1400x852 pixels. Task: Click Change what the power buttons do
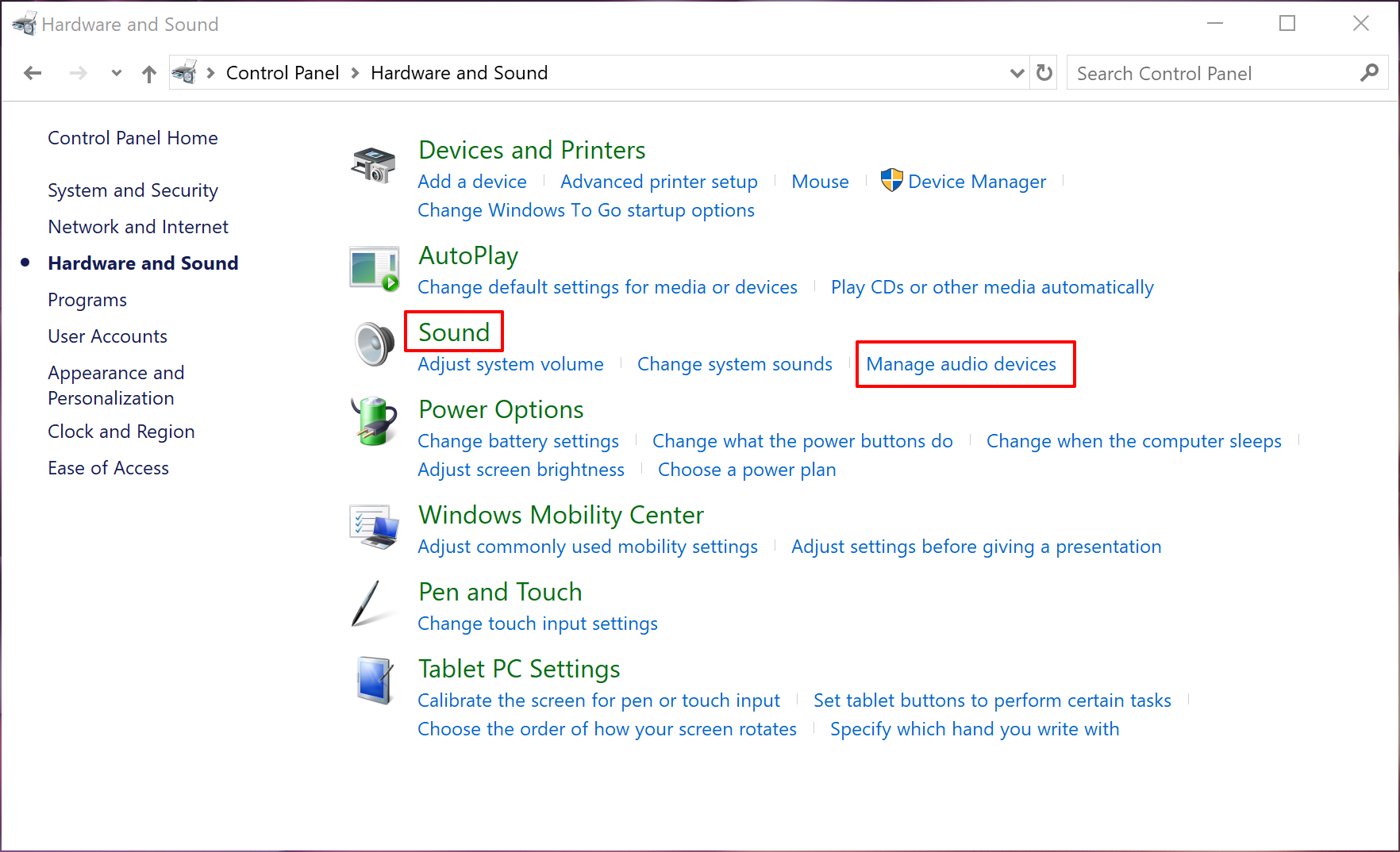[802, 441]
